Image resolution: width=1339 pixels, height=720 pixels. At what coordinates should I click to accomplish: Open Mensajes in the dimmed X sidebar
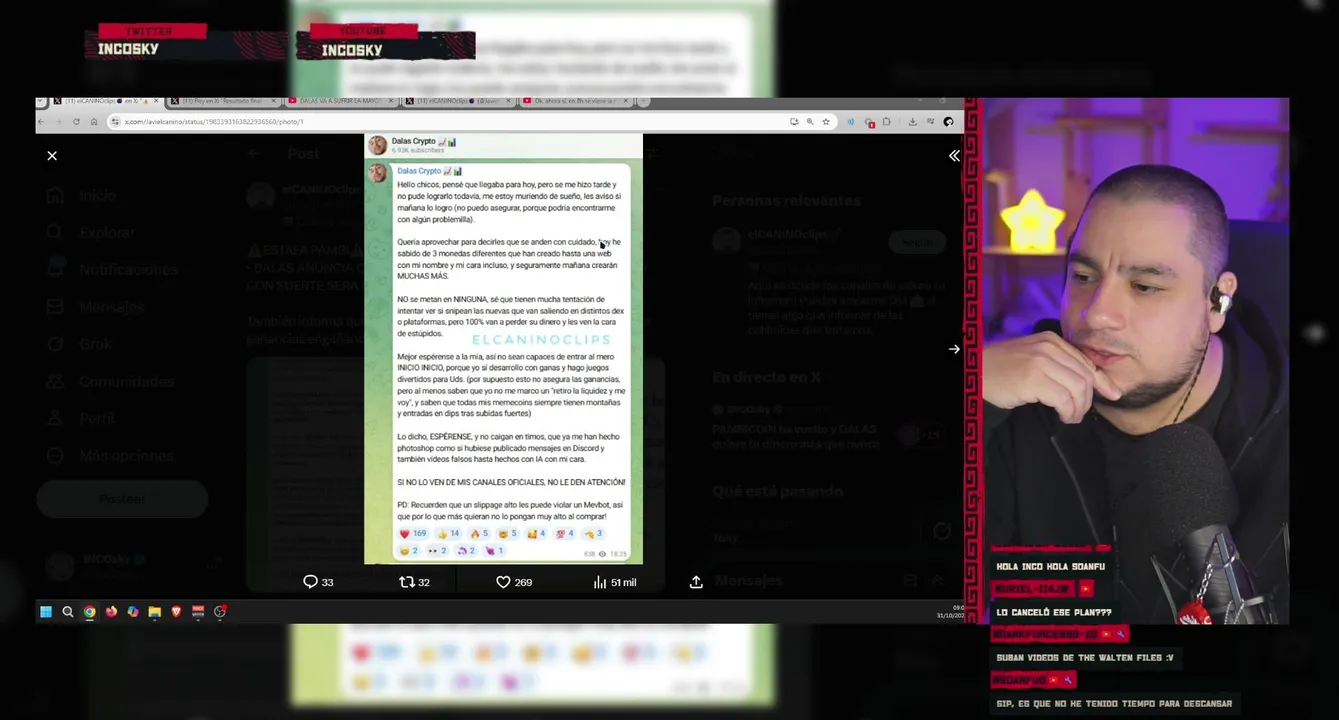point(96,307)
